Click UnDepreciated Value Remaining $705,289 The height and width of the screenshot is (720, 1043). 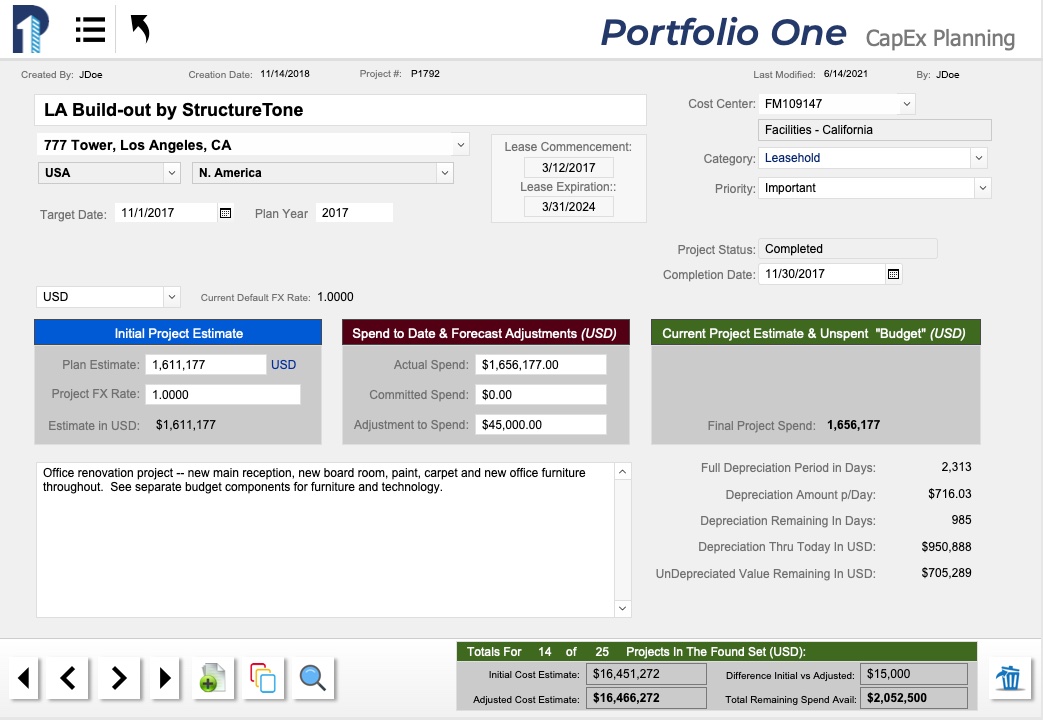[946, 573]
